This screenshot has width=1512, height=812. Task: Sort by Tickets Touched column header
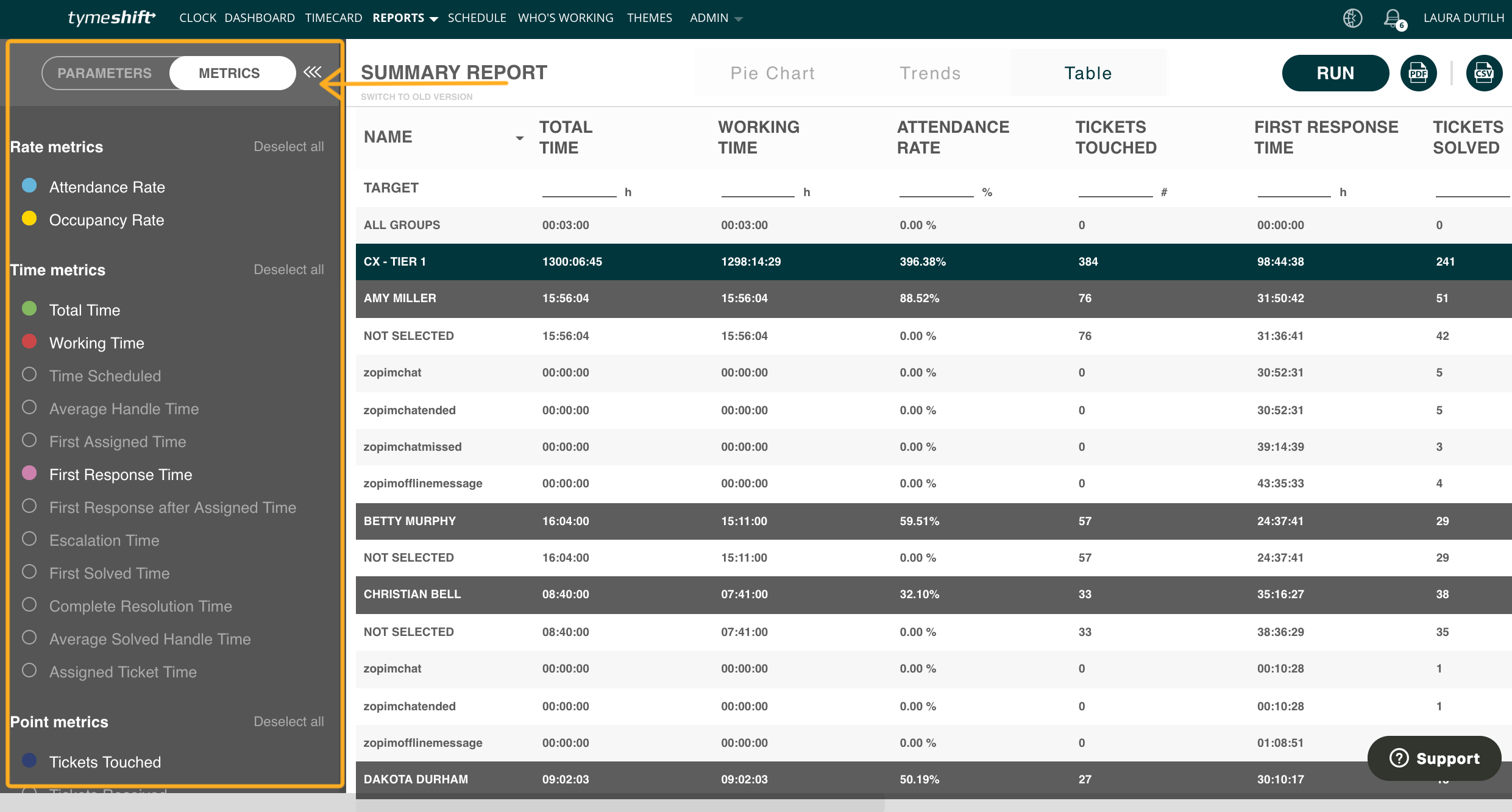(x=1116, y=138)
